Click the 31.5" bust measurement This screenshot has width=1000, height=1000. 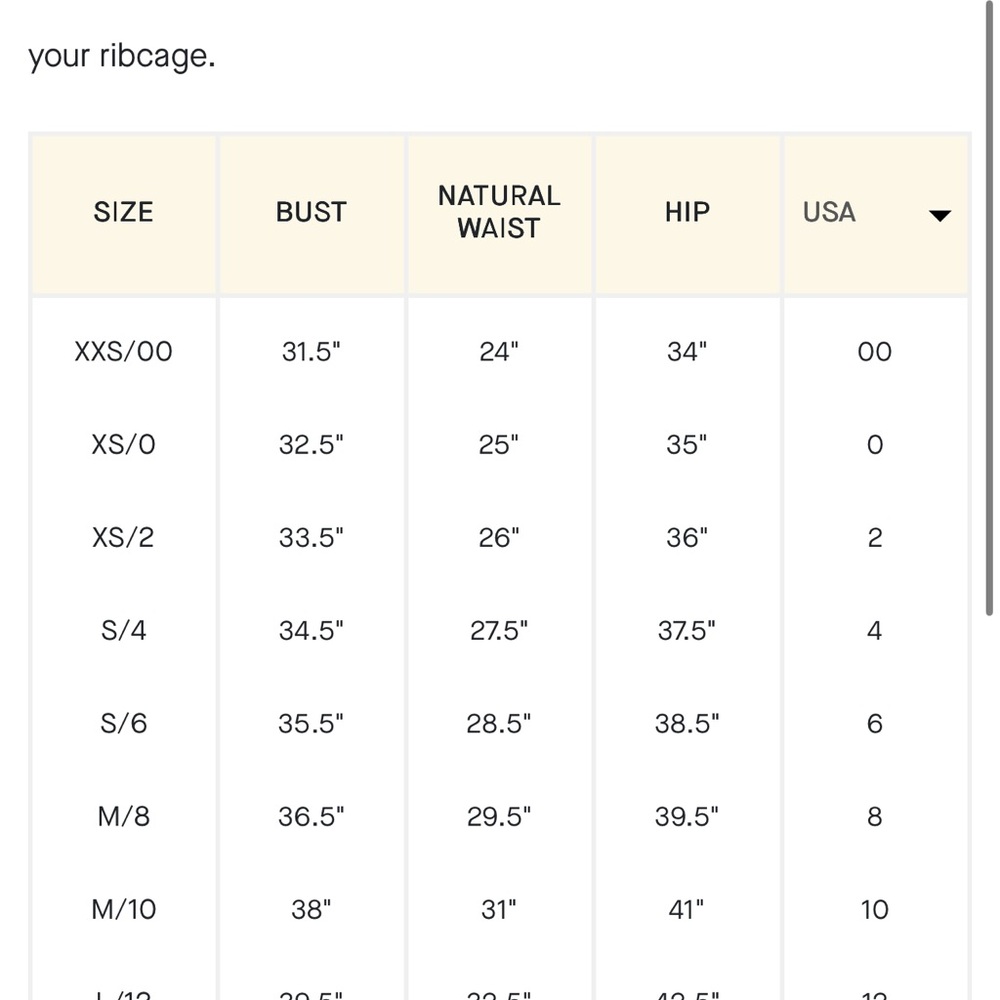[311, 351]
